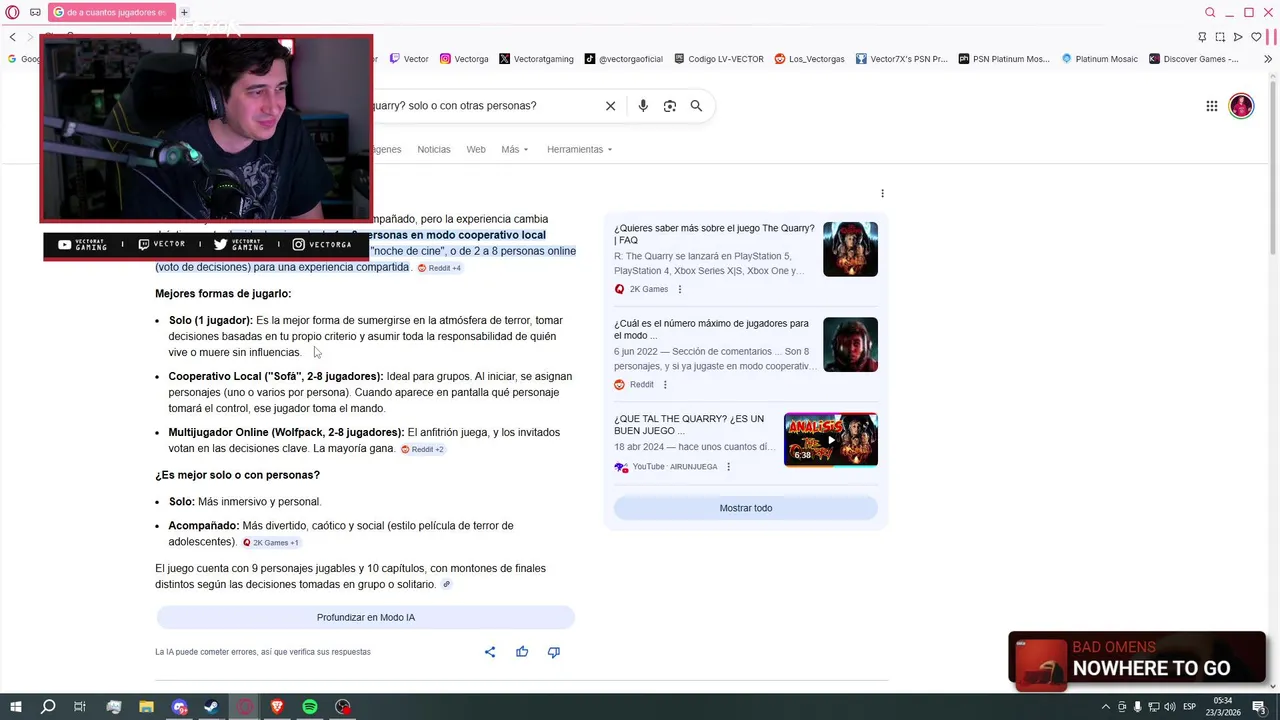The width and height of the screenshot is (1280, 720).
Task: Open the Google account avatar
Action: (1241, 106)
